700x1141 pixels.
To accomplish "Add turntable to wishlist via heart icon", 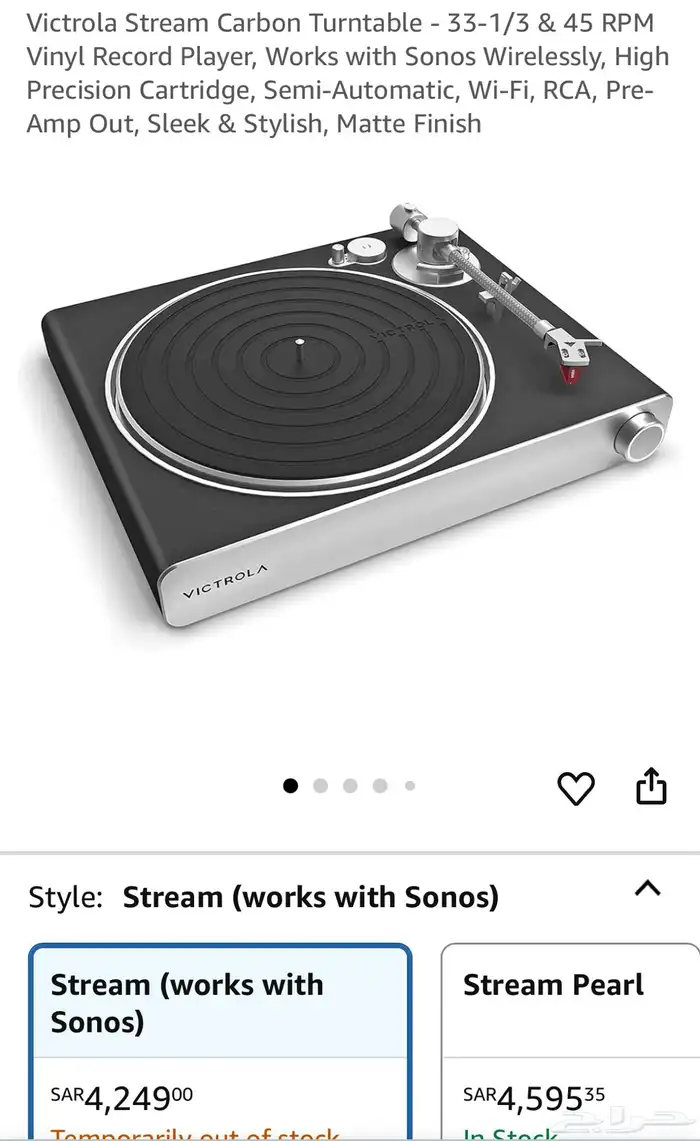I will click(x=576, y=787).
